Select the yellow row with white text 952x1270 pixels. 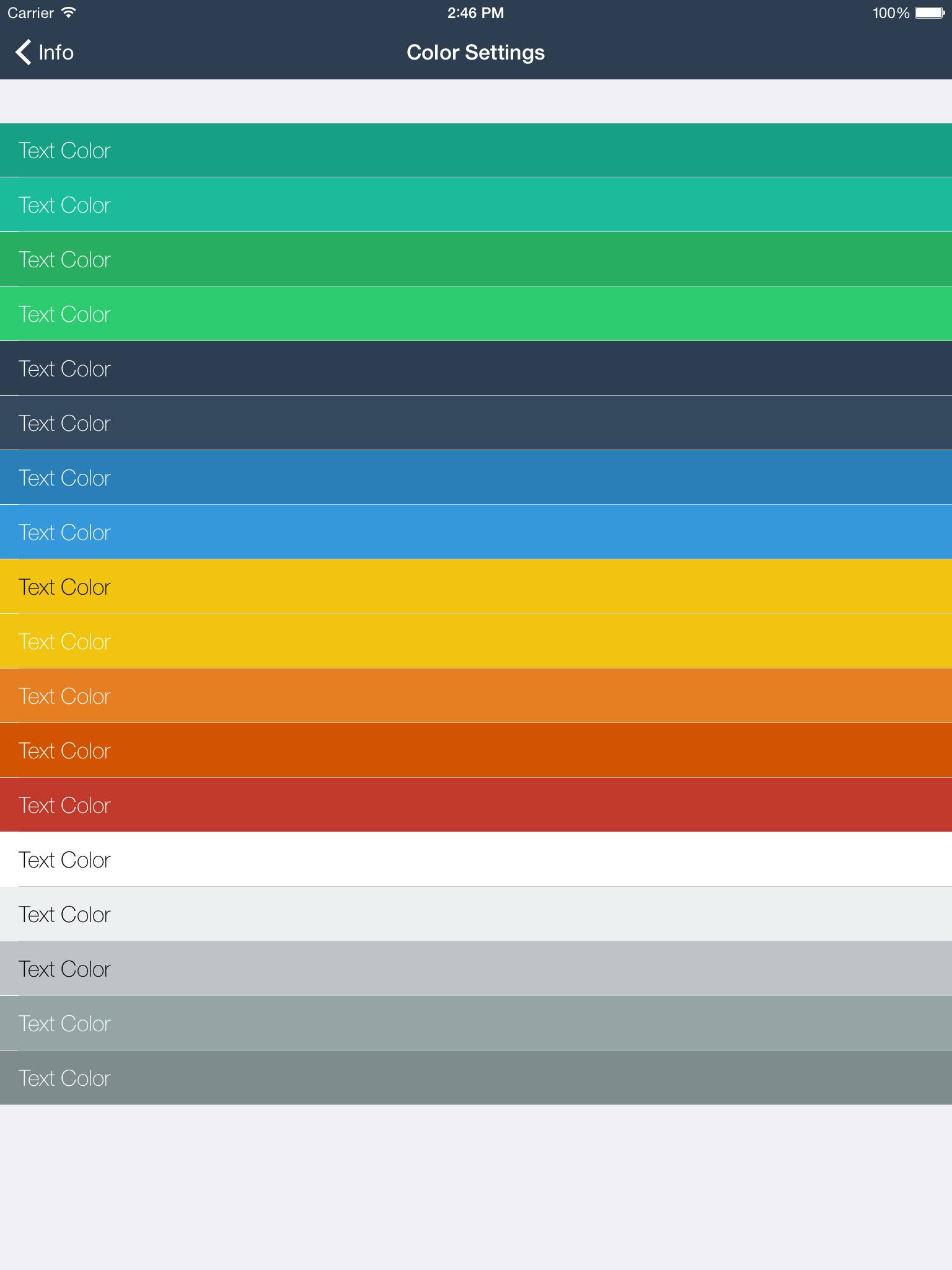pyautogui.click(x=476, y=641)
